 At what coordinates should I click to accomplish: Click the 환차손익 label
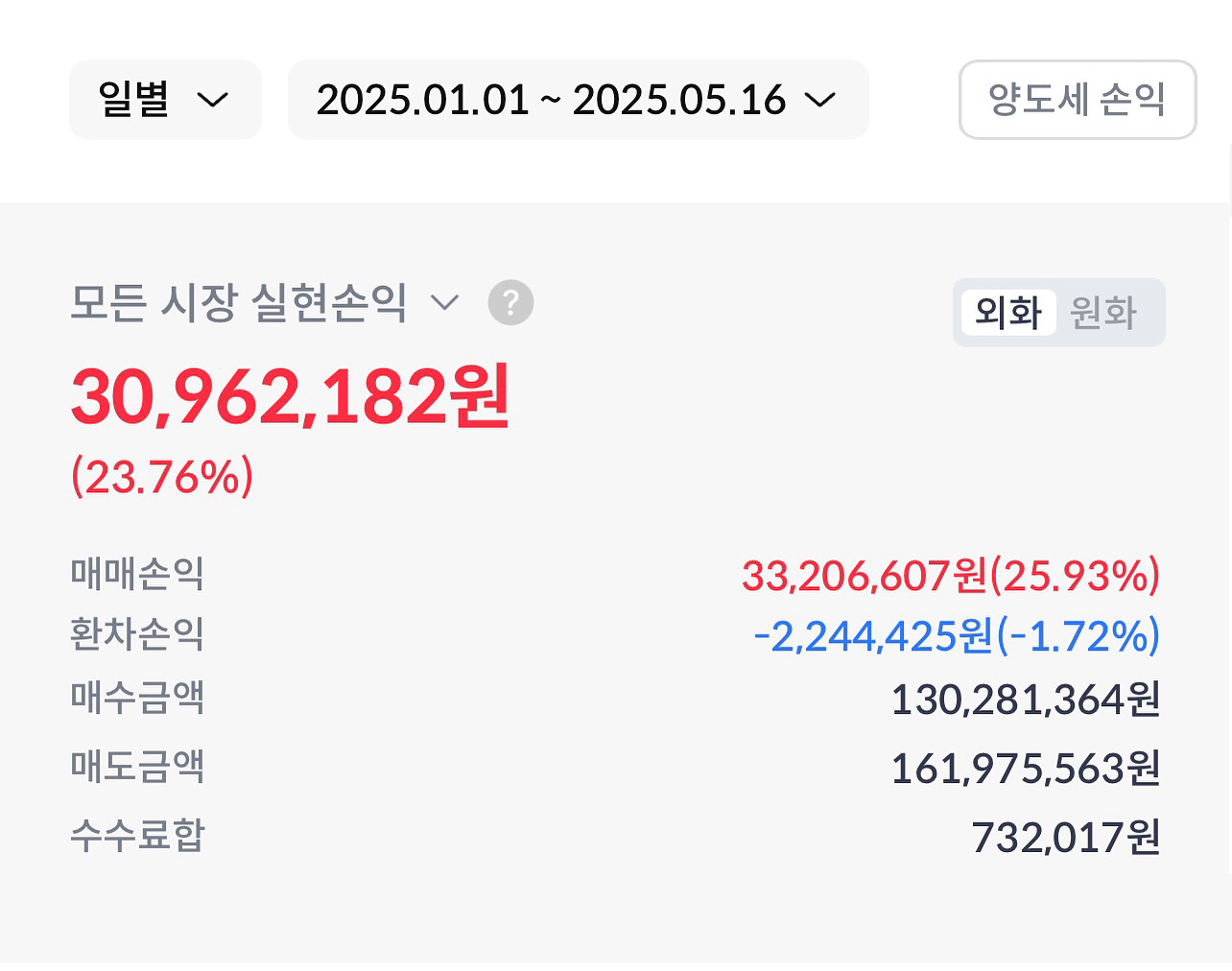137,634
